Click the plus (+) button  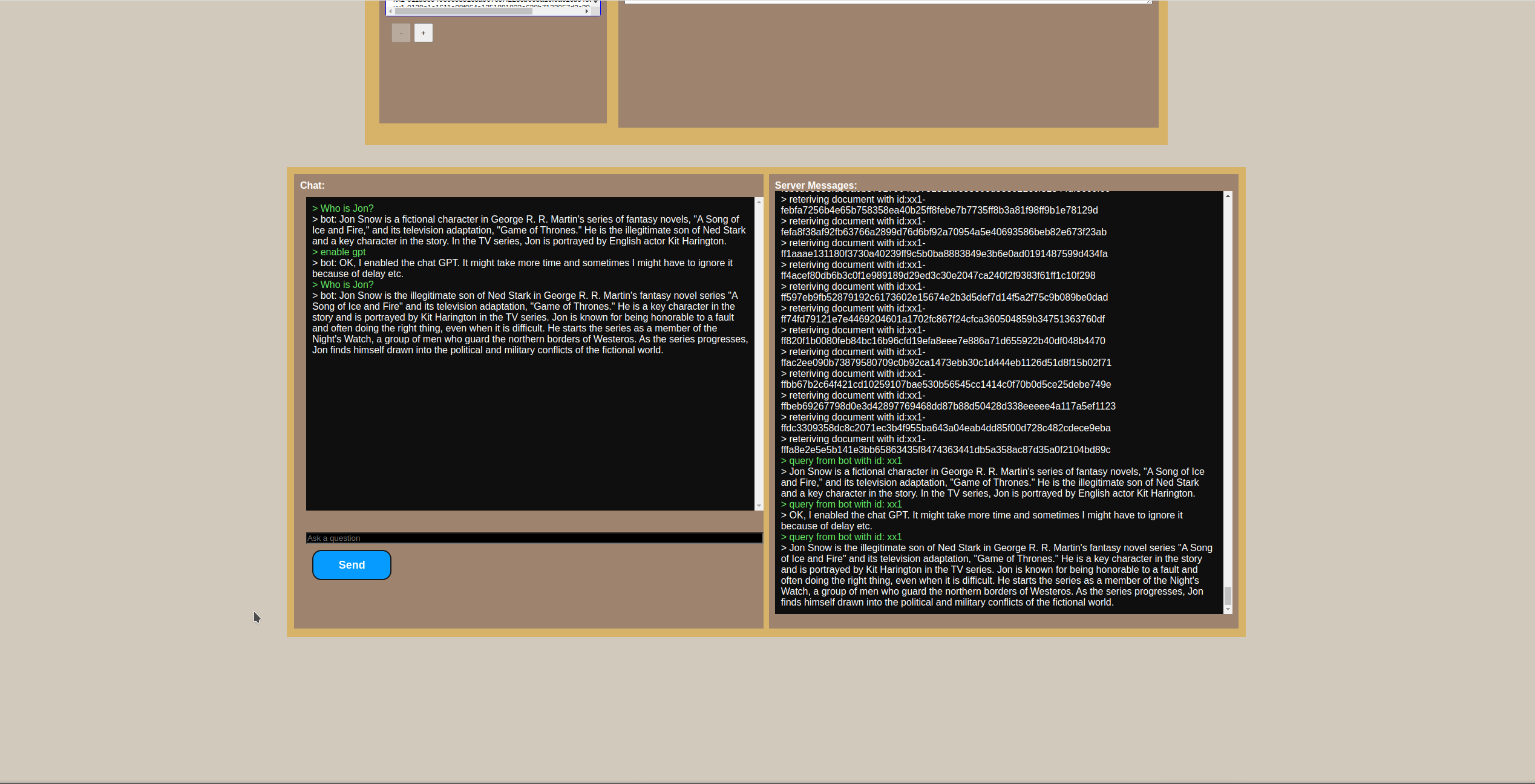pos(423,33)
